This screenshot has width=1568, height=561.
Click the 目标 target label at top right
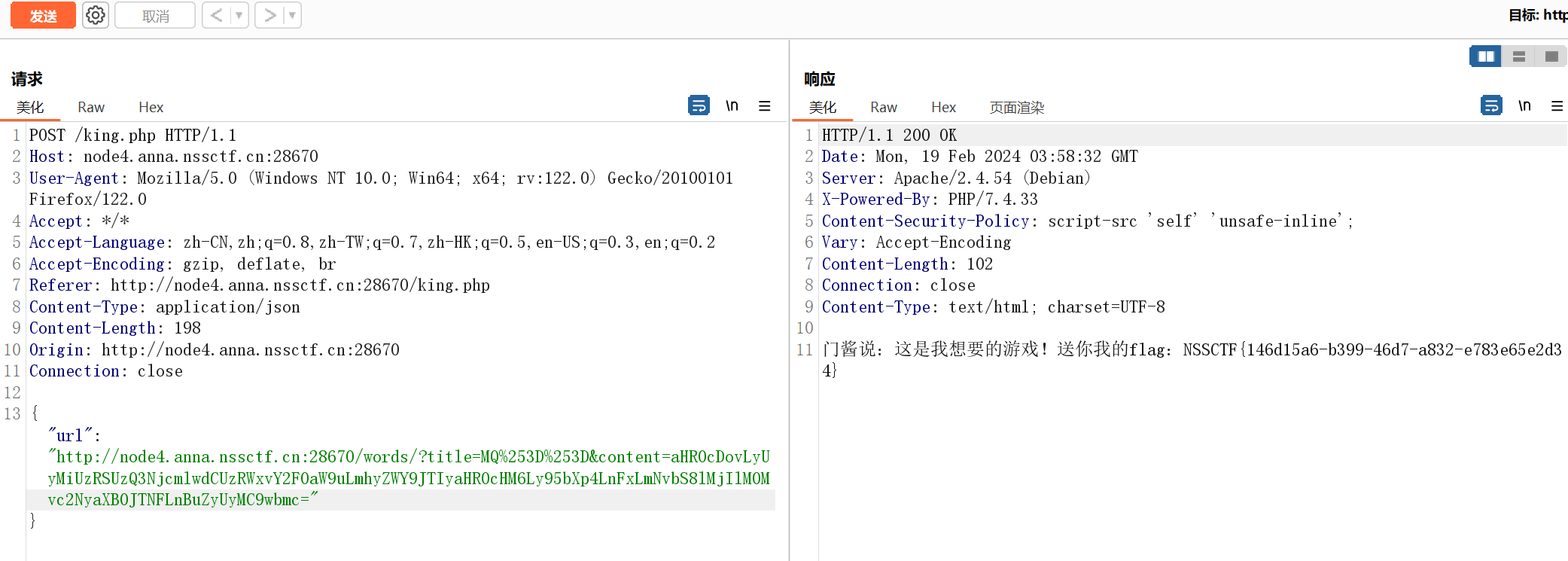pyautogui.click(x=1538, y=15)
